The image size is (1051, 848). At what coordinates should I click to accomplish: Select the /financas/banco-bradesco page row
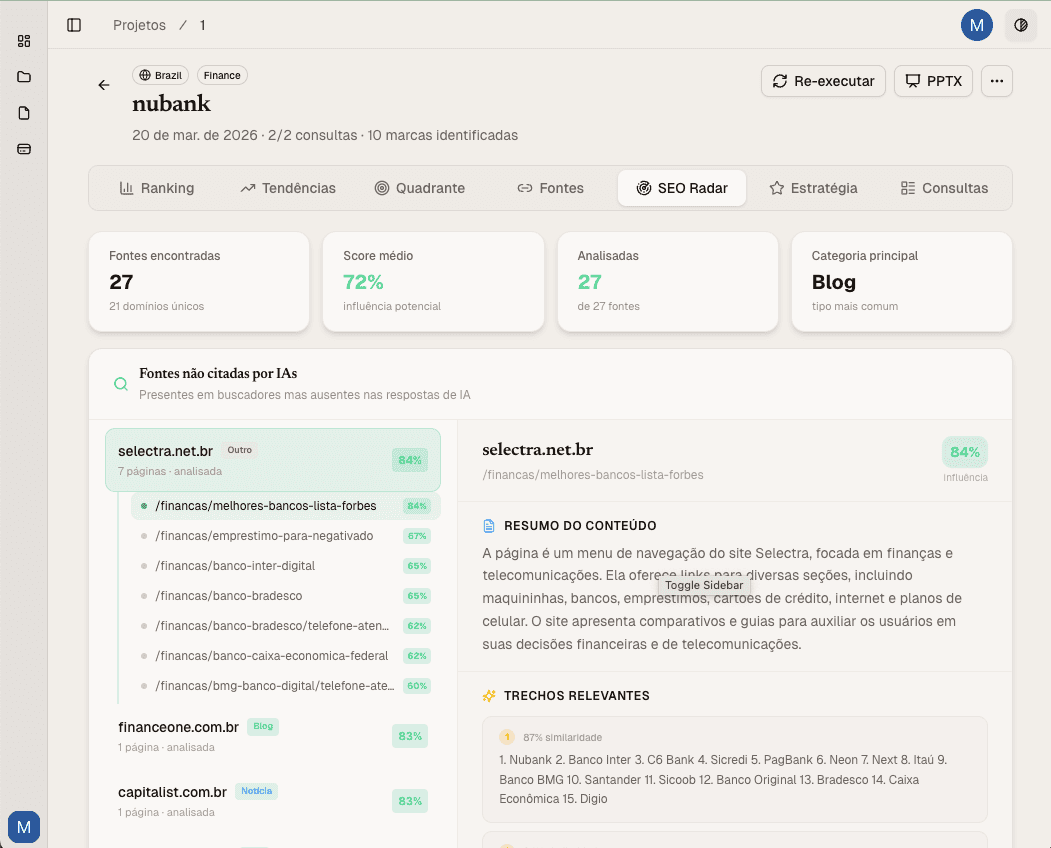point(286,596)
